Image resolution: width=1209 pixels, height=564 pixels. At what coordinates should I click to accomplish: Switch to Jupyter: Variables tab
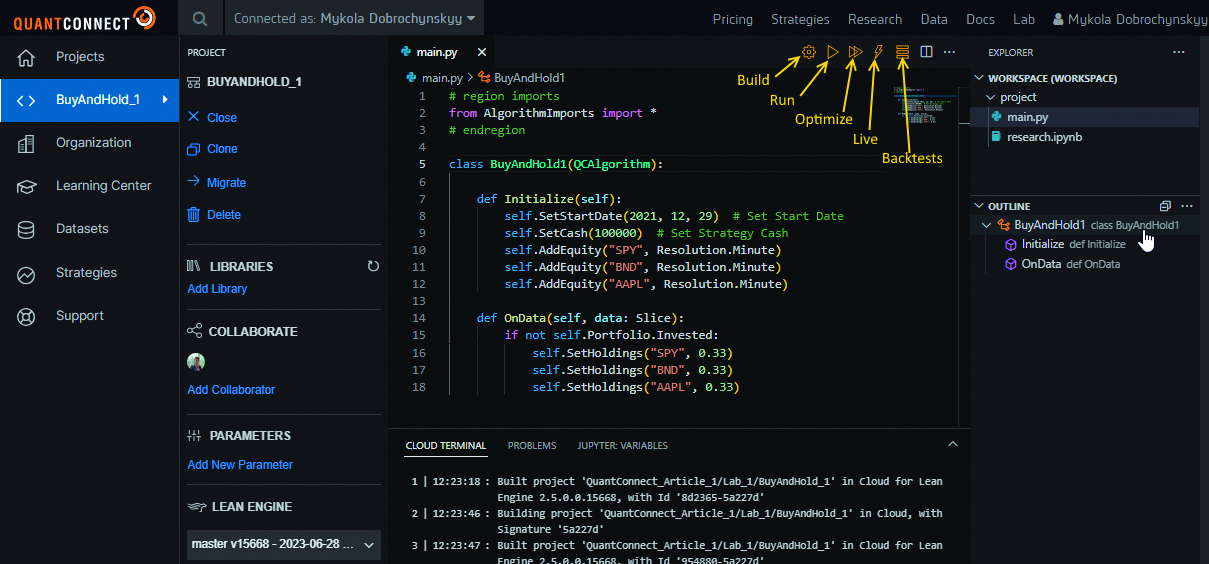[622, 446]
